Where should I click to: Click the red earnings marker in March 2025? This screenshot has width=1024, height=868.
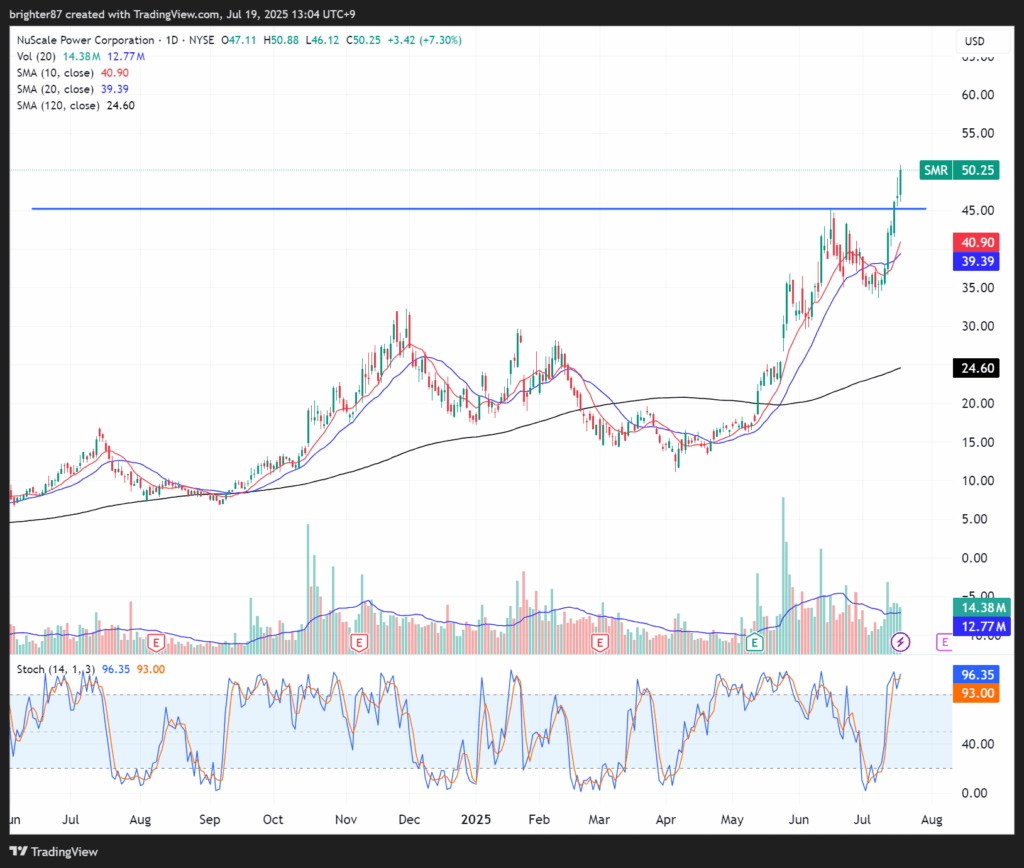tap(600, 642)
